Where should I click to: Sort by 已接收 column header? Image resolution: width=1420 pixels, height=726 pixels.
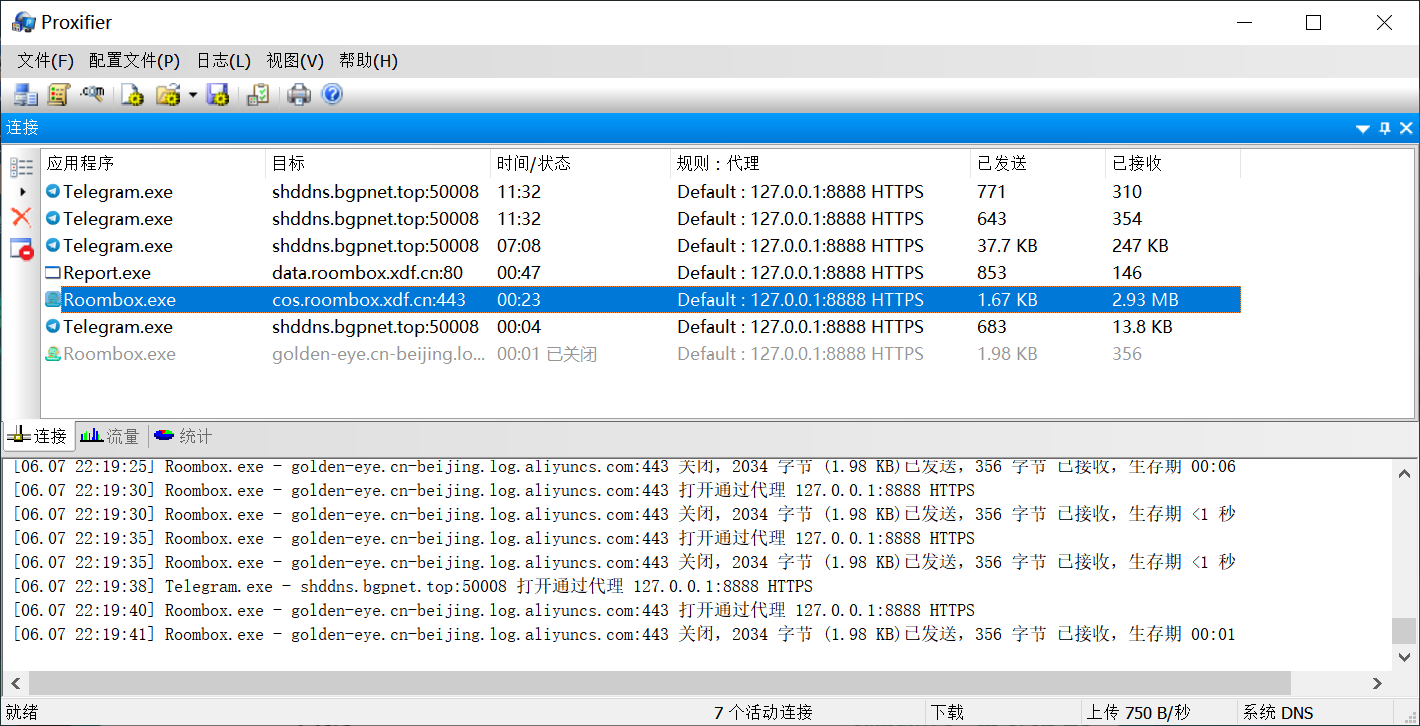[1173, 164]
